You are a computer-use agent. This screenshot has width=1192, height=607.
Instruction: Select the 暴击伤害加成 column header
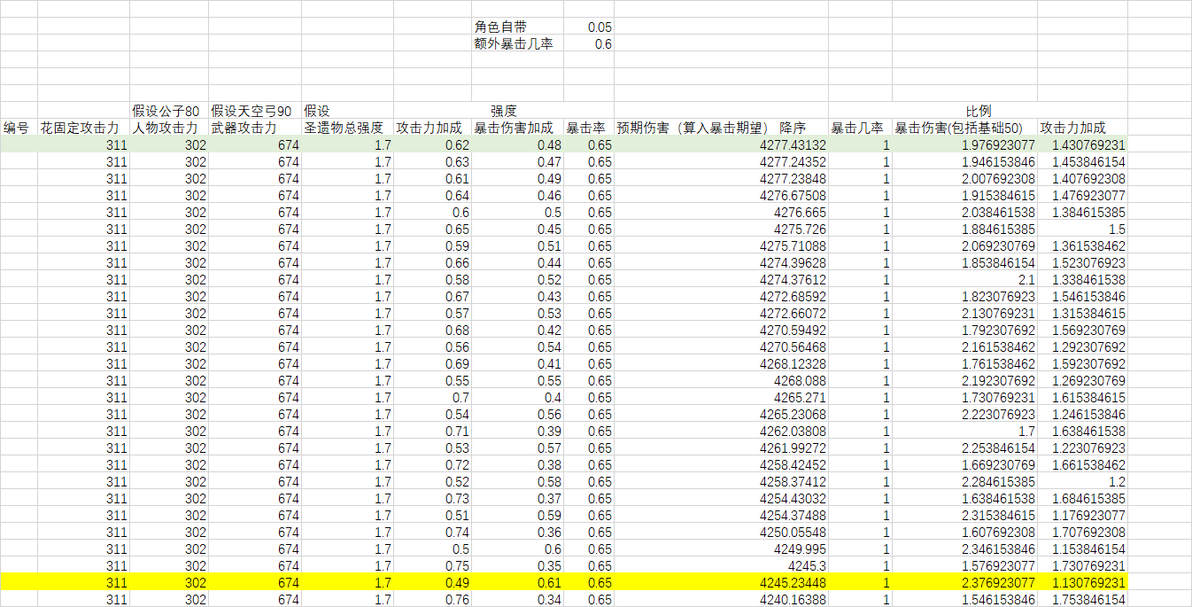pyautogui.click(x=518, y=127)
